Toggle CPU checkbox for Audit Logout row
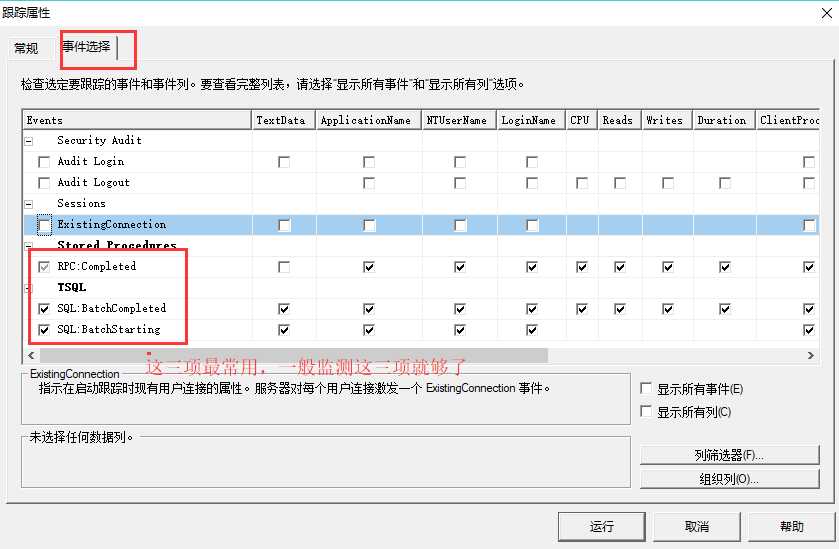 point(582,183)
